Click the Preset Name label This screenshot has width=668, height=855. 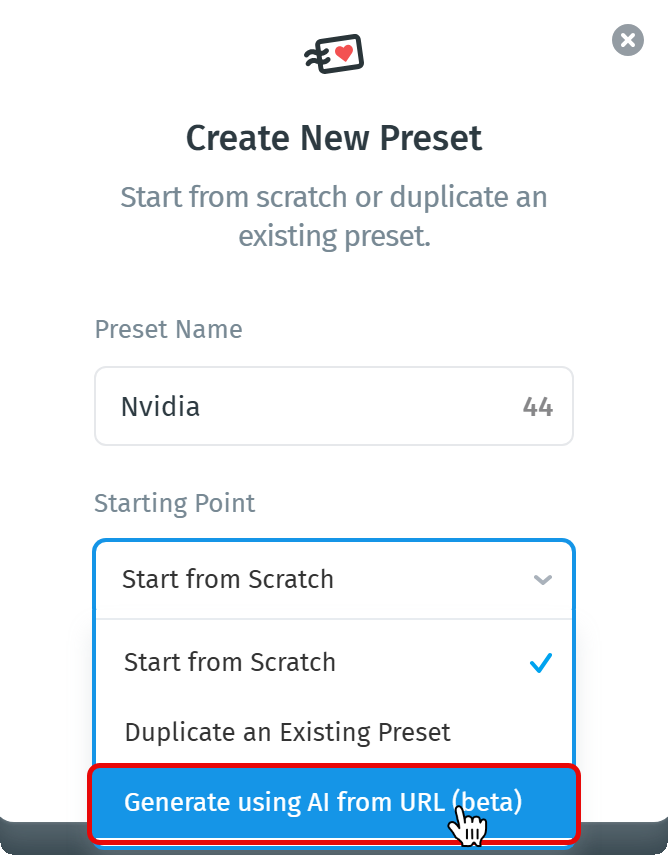(x=168, y=329)
